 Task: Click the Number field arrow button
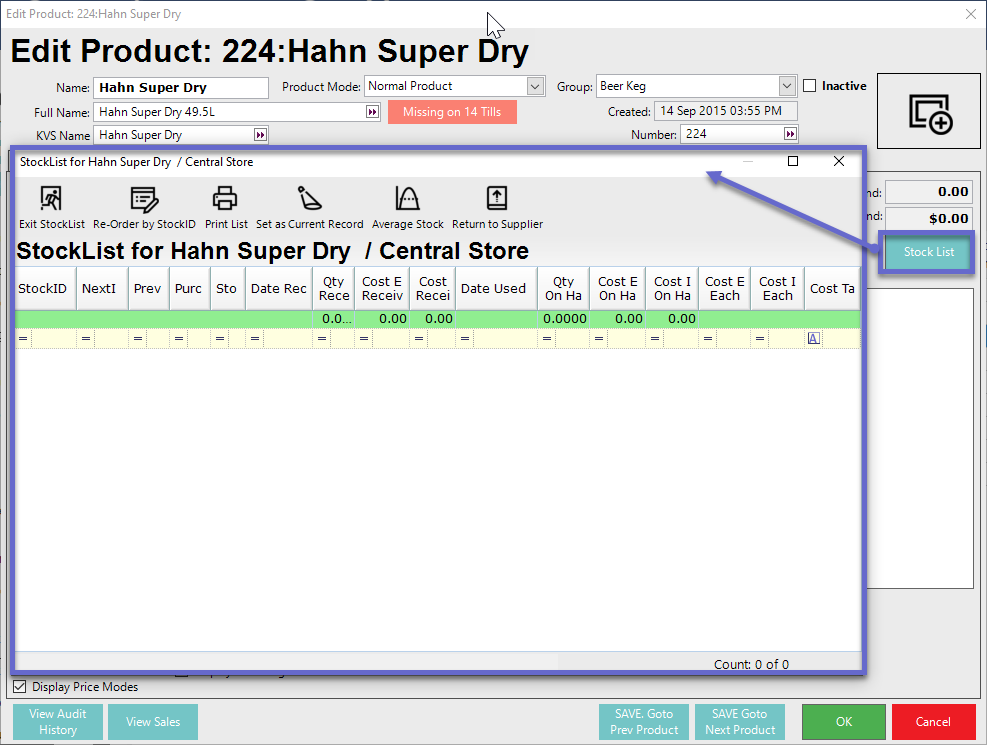click(x=790, y=133)
